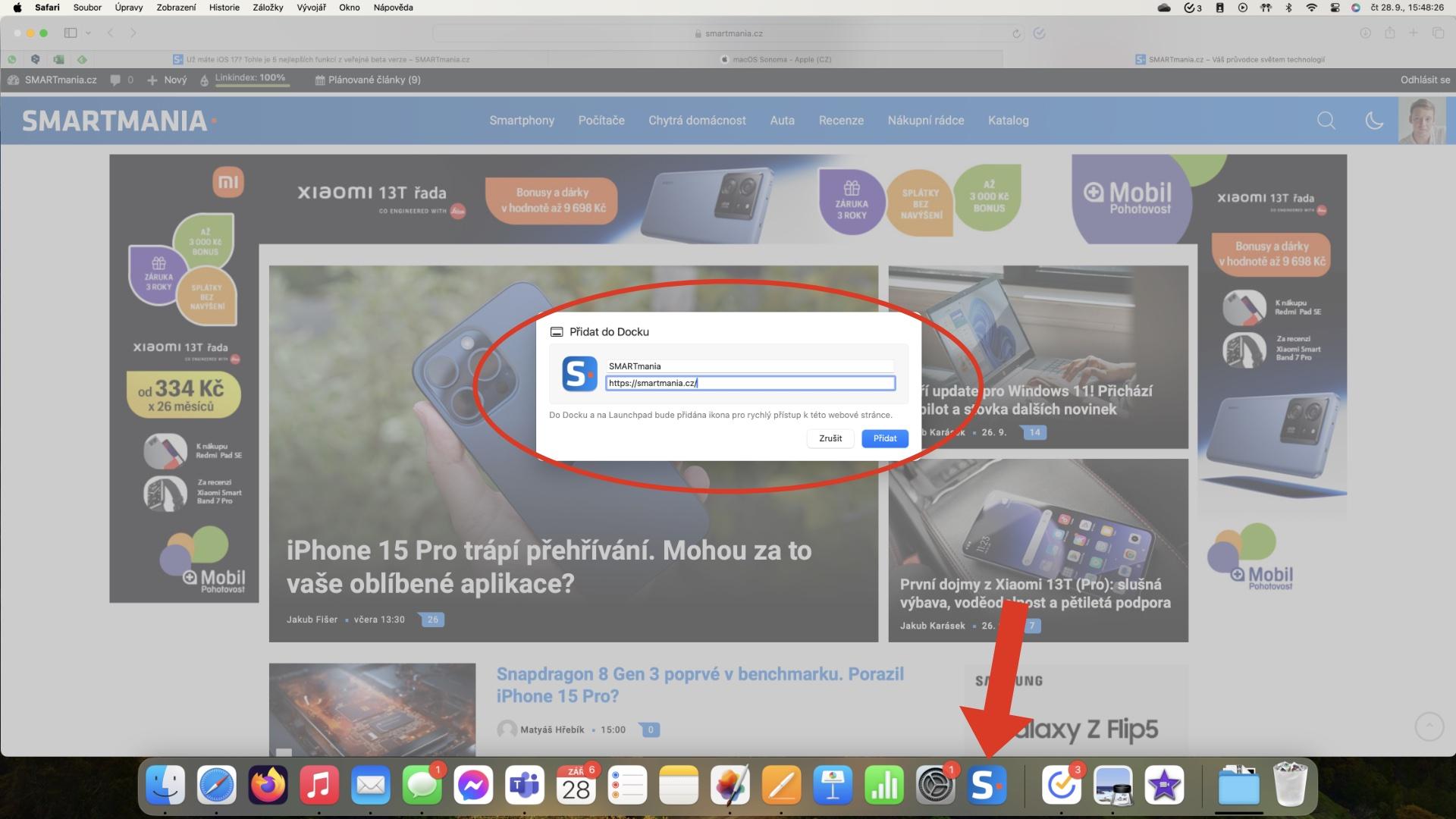Open the Záložky menu
The image size is (1456, 819).
click(x=268, y=8)
